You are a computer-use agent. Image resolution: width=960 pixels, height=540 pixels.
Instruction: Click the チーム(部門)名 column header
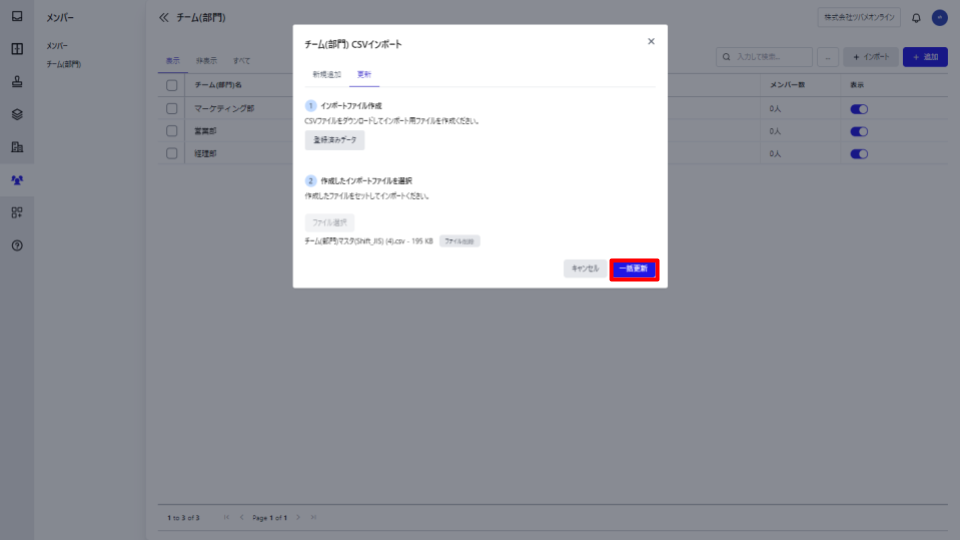[x=218, y=85]
